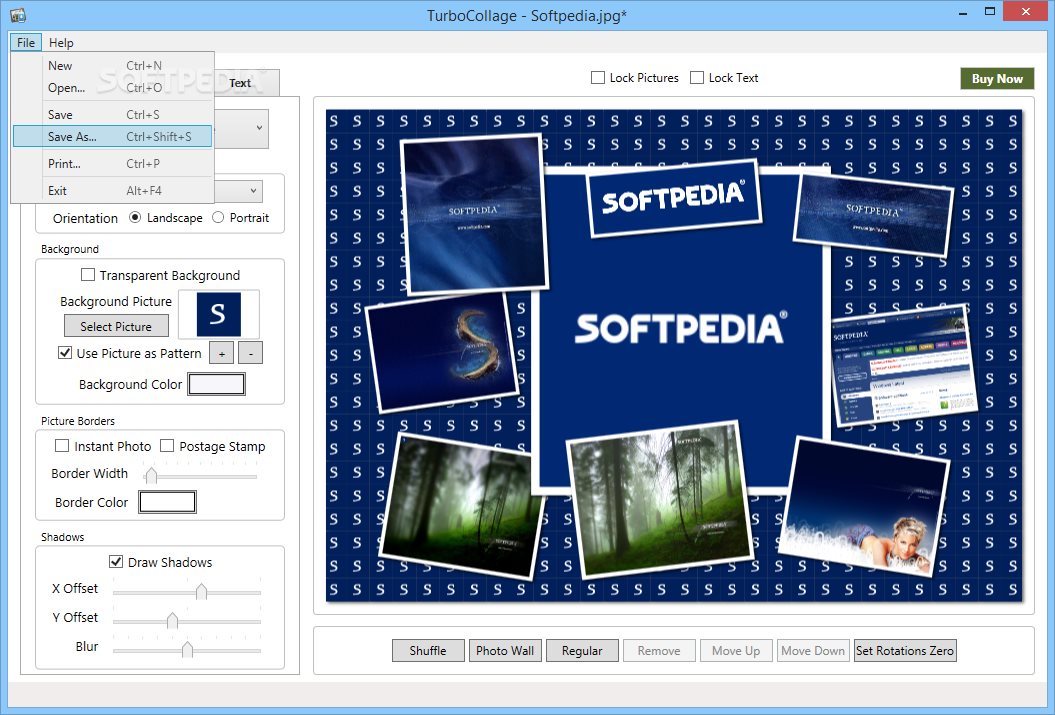The image size is (1055, 715).
Task: Click the X Offset slider handle
Action: click(x=201, y=592)
